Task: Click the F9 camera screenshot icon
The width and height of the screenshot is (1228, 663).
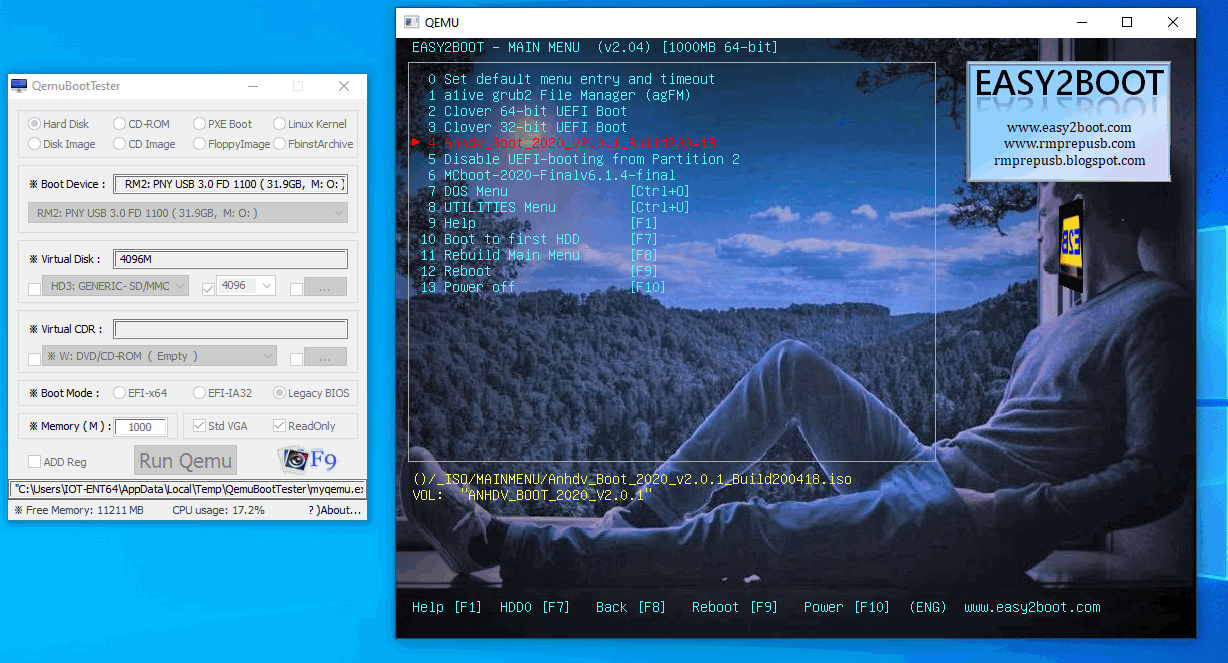Action: pos(309,460)
